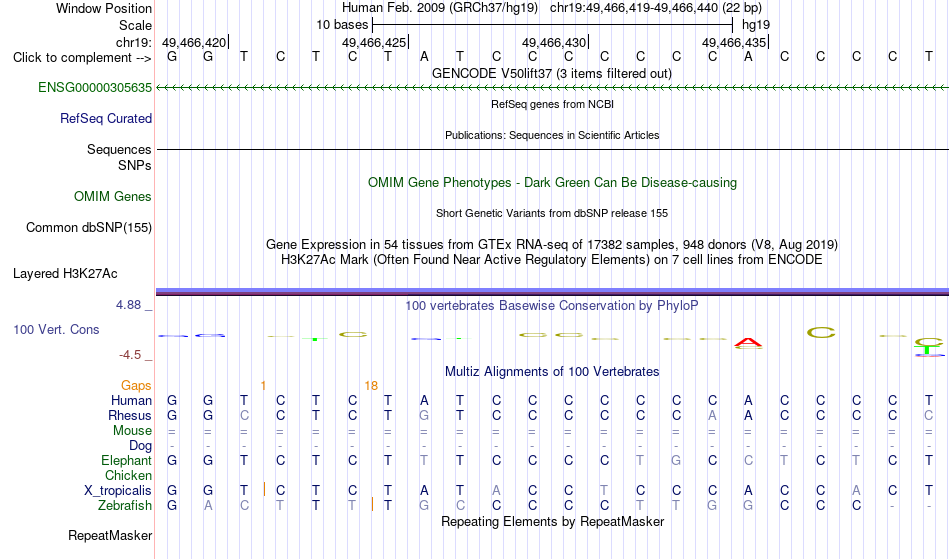
Task: Click the red A in conservation logo
Action: 748,343
